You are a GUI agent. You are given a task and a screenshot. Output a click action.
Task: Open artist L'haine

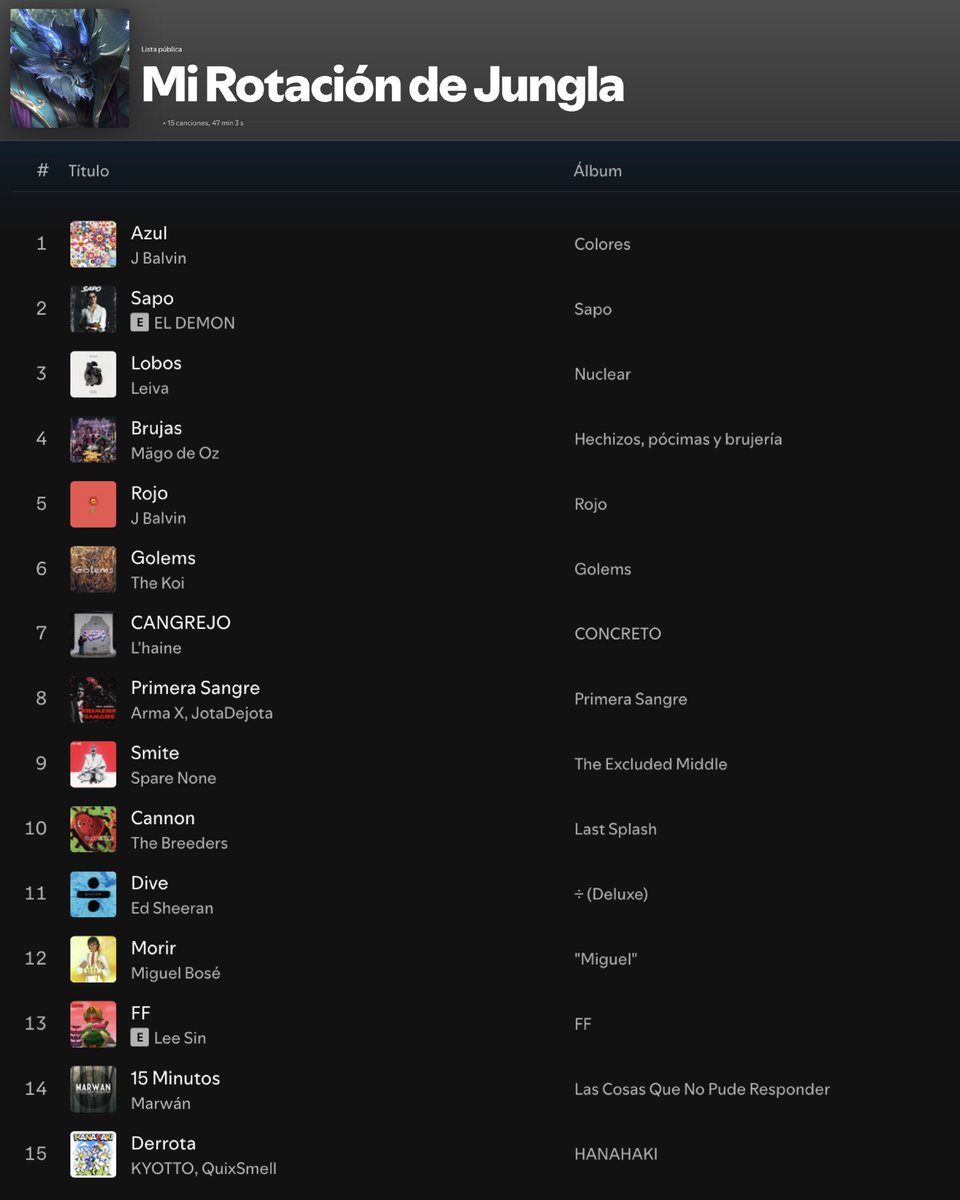(156, 648)
